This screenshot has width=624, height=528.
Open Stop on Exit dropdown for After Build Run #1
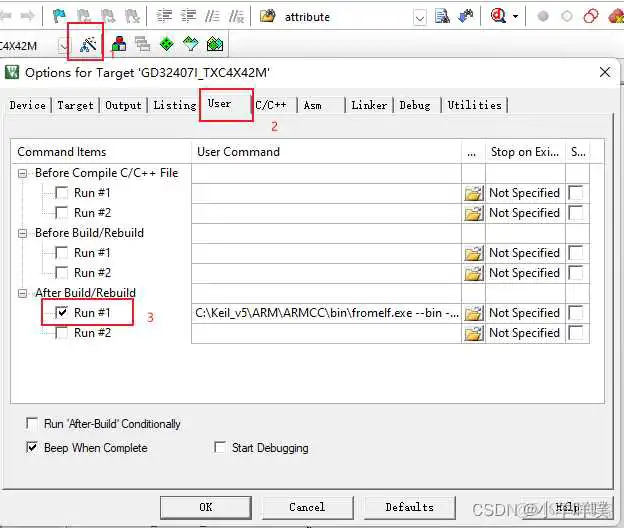[x=525, y=313]
